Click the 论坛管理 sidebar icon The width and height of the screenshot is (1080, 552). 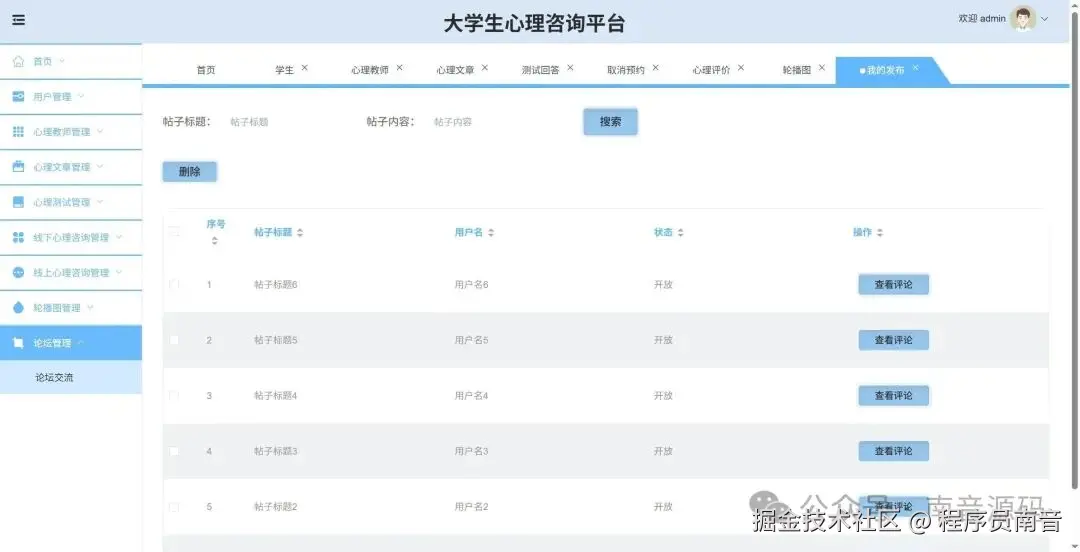[x=19, y=343]
